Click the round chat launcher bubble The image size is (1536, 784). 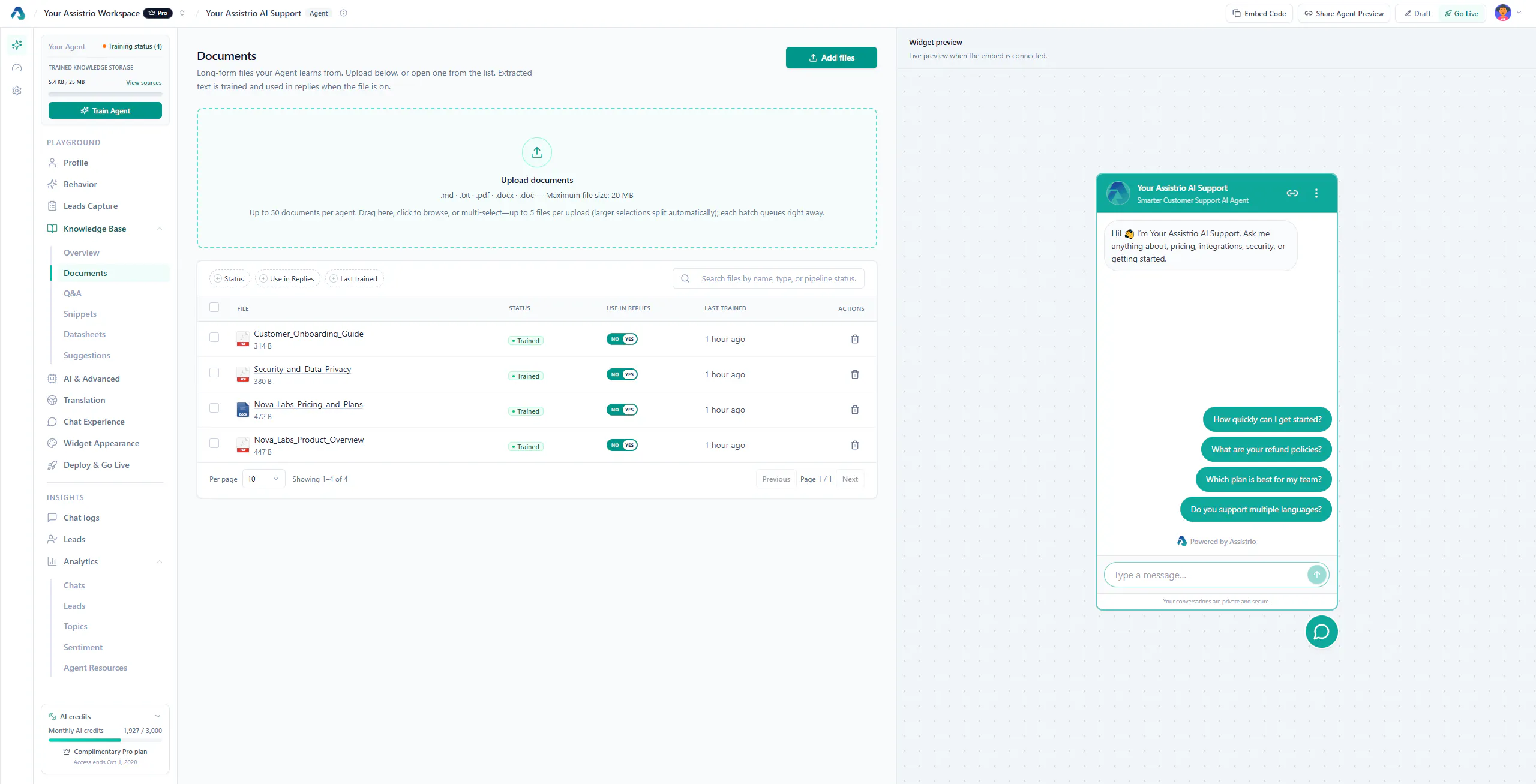pos(1321,632)
